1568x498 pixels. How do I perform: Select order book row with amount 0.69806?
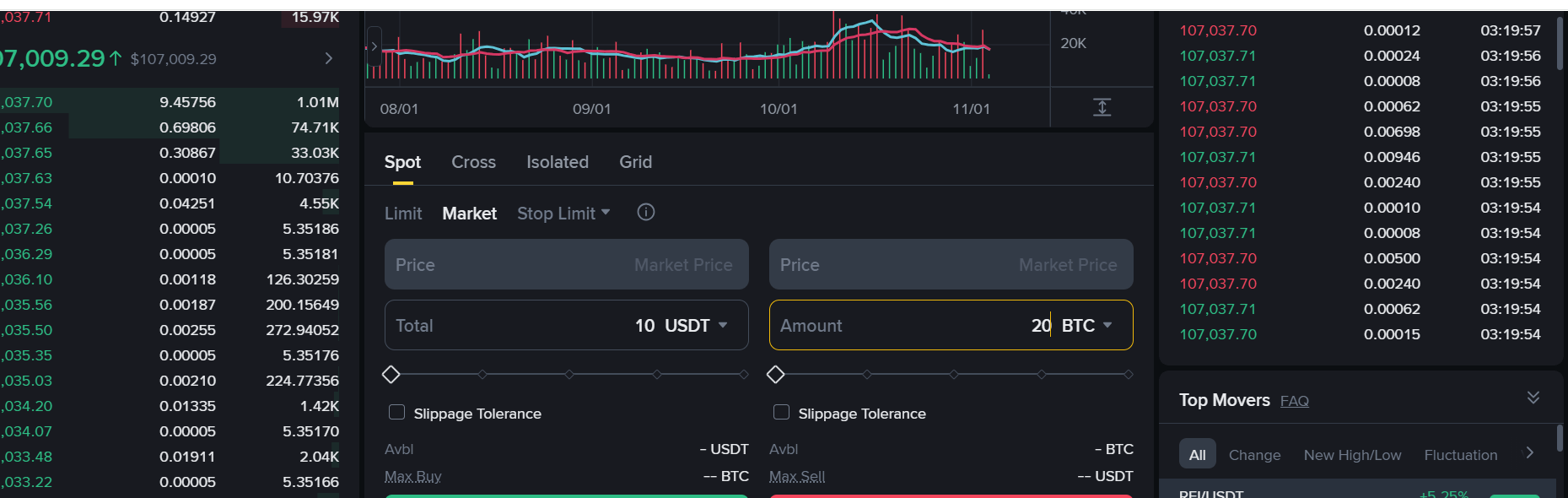(170, 127)
